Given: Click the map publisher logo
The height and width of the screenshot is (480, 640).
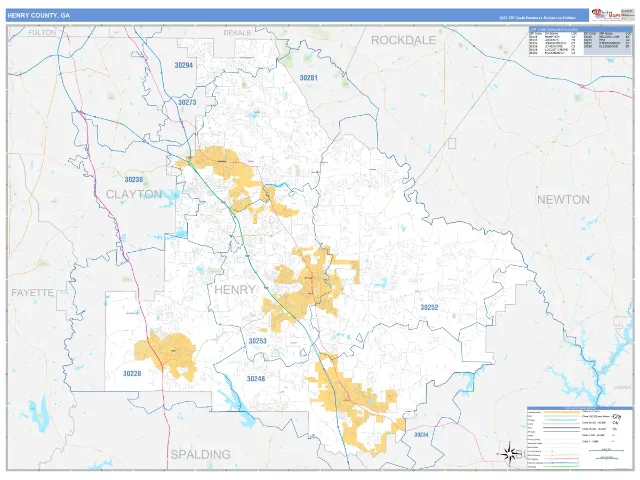Looking at the screenshot, I should coord(606,15).
